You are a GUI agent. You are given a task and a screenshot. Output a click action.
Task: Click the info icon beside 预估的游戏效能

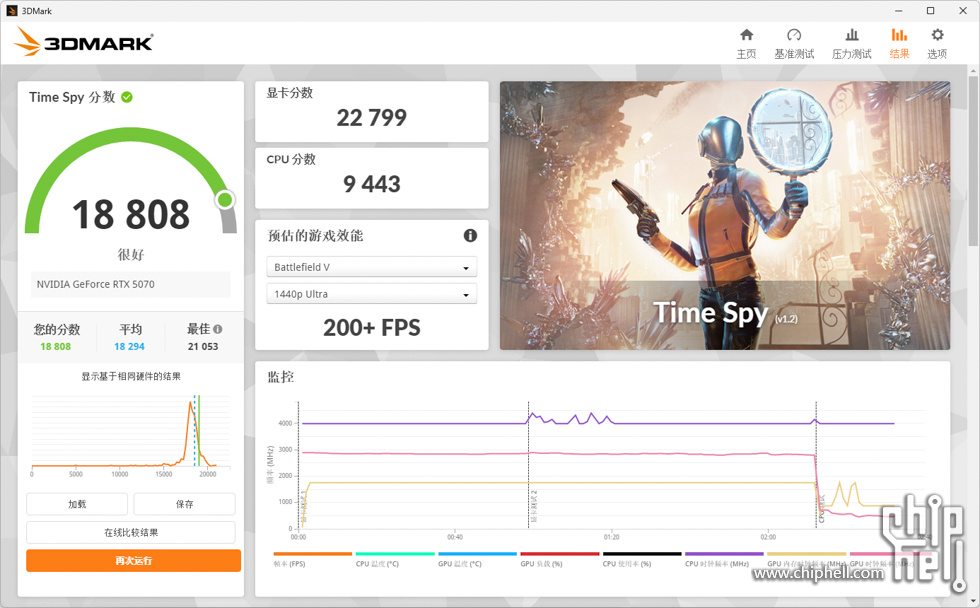tap(470, 235)
